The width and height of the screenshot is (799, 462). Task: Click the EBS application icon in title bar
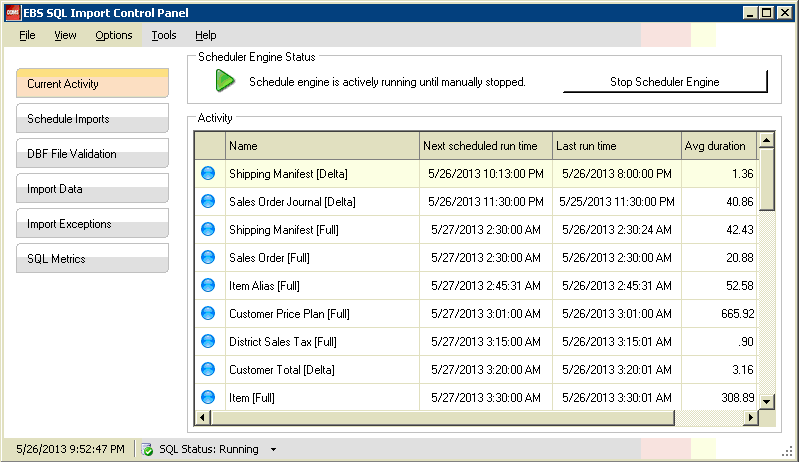coord(13,13)
